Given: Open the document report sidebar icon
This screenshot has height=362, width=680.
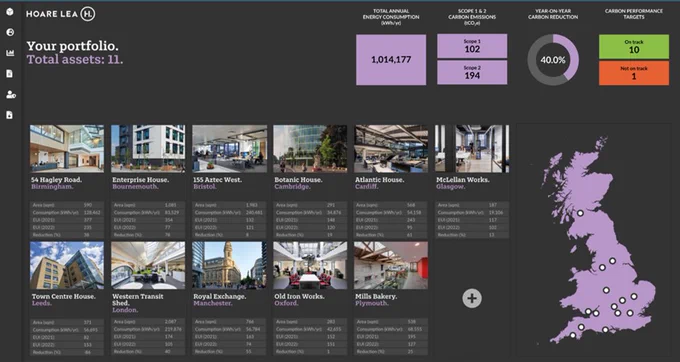Looking at the screenshot, I should coord(10,74).
